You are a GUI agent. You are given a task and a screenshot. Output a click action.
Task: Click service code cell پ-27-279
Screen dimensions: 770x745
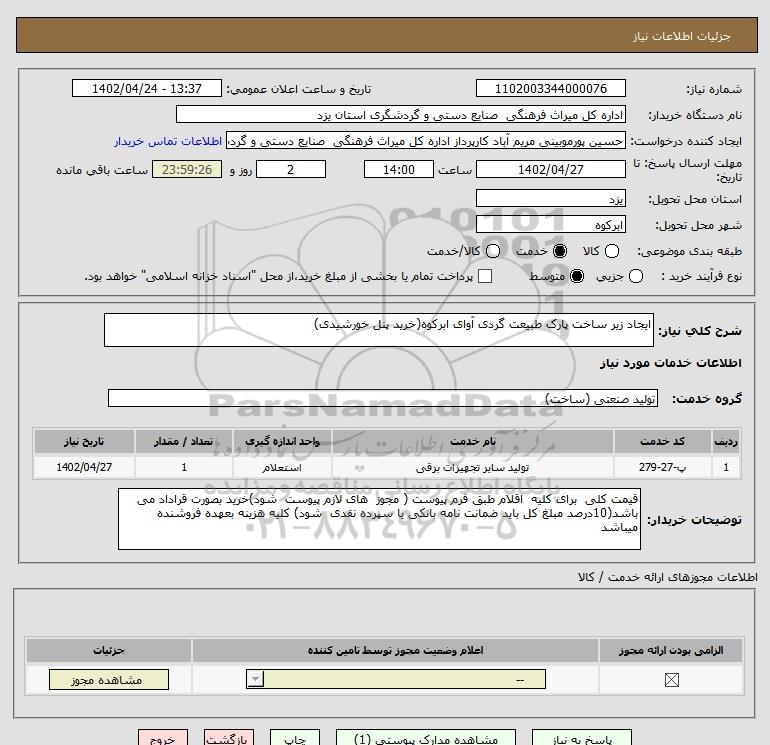tap(662, 467)
